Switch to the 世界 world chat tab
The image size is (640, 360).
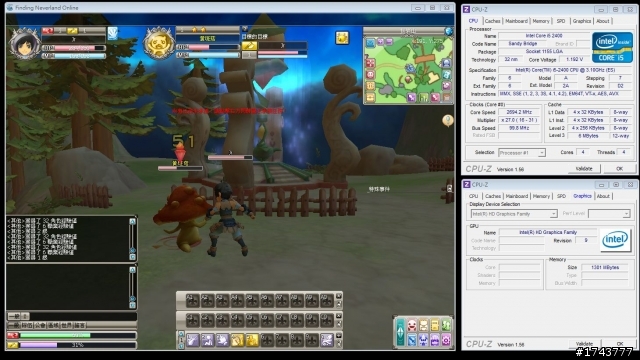67,326
